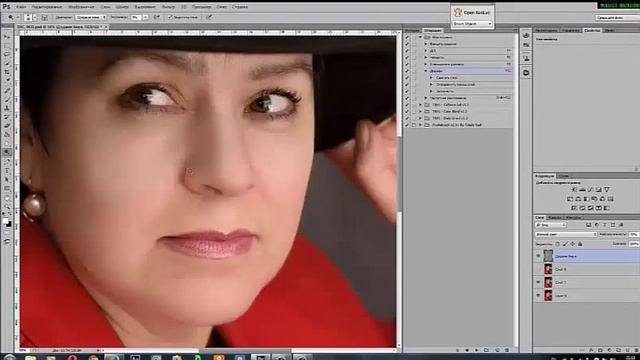This screenshot has width=640, height=360.
Task: Select the Move tool
Action: pos(7,37)
